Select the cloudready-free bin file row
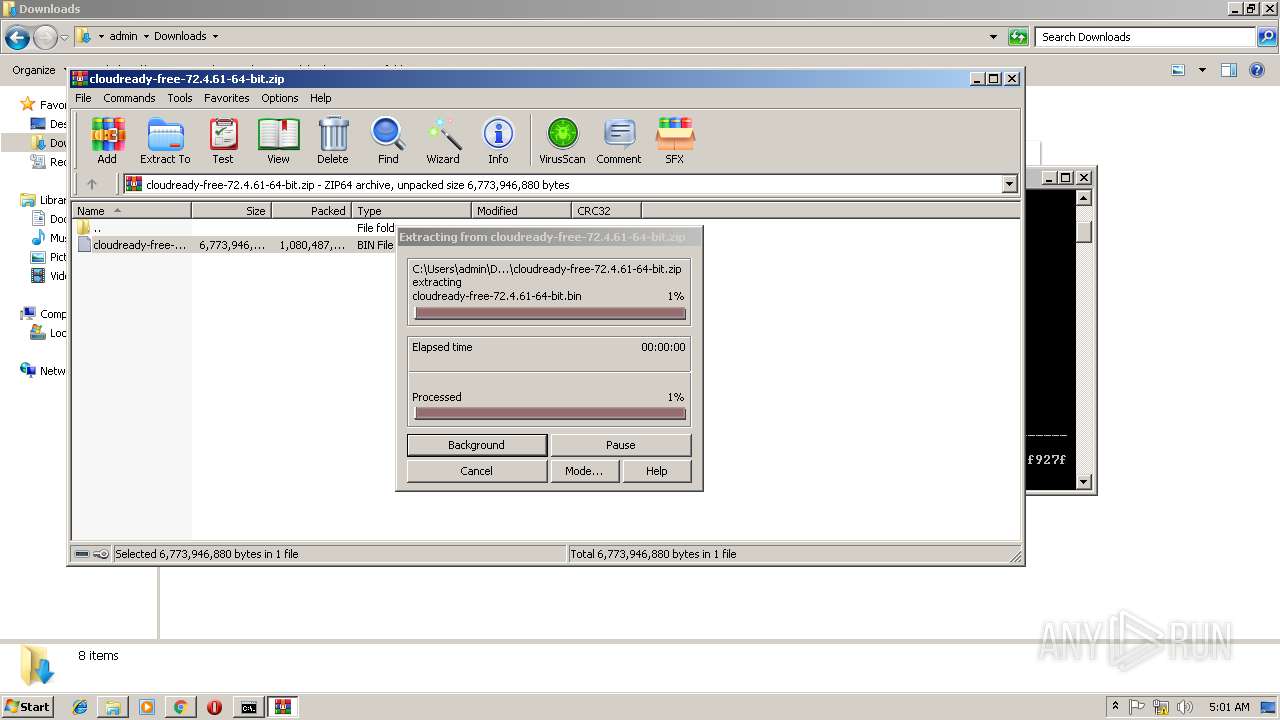This screenshot has height=720, width=1280. point(235,245)
